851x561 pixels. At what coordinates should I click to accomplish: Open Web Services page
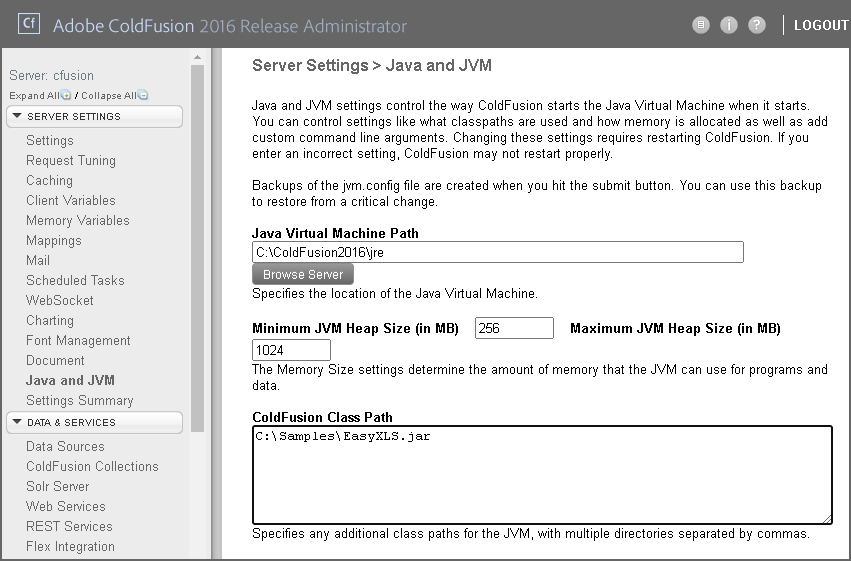66,507
